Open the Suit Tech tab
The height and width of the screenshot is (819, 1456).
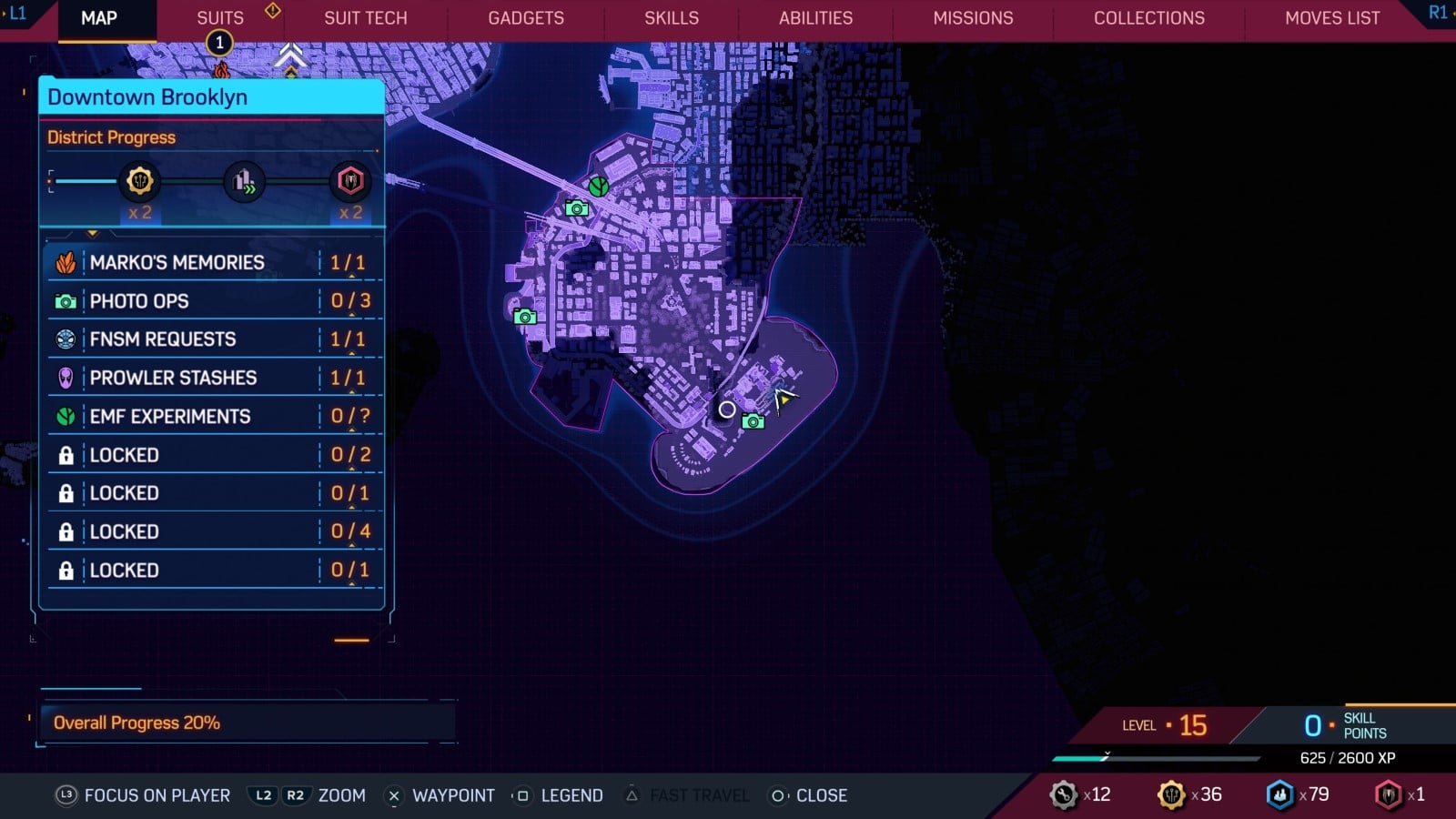(366, 18)
